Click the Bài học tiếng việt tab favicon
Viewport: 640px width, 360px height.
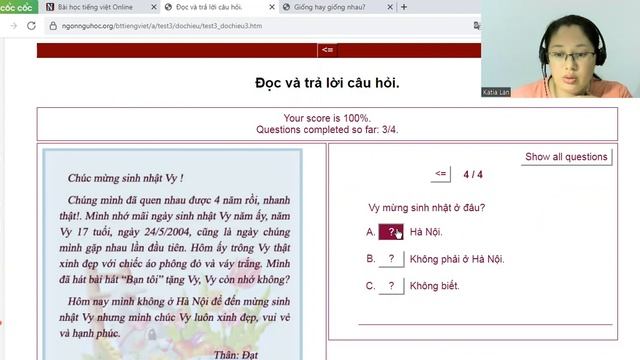[x=50, y=7]
